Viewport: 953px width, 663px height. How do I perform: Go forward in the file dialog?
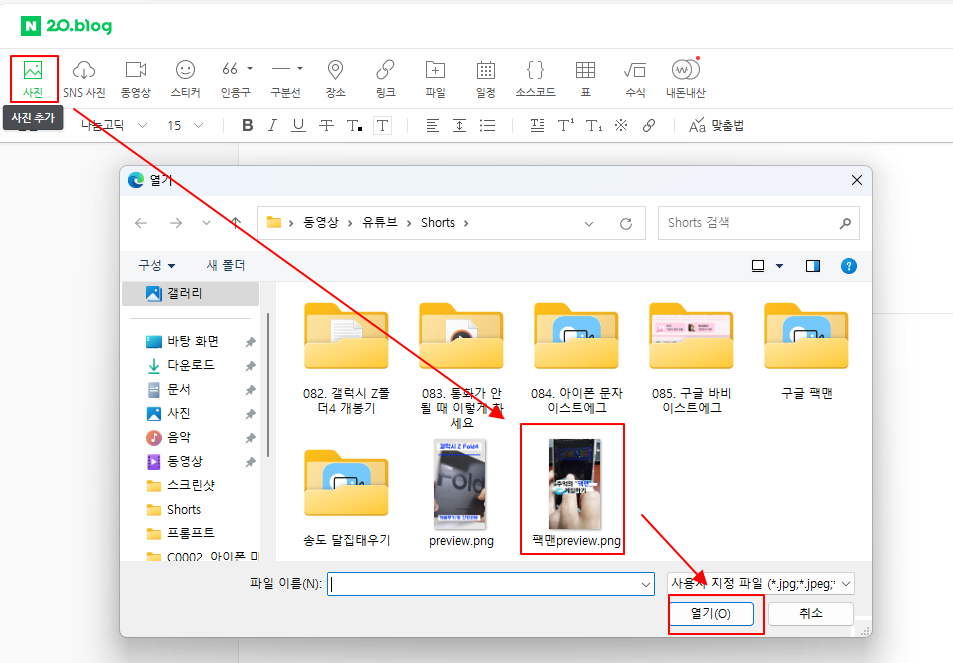(x=176, y=223)
